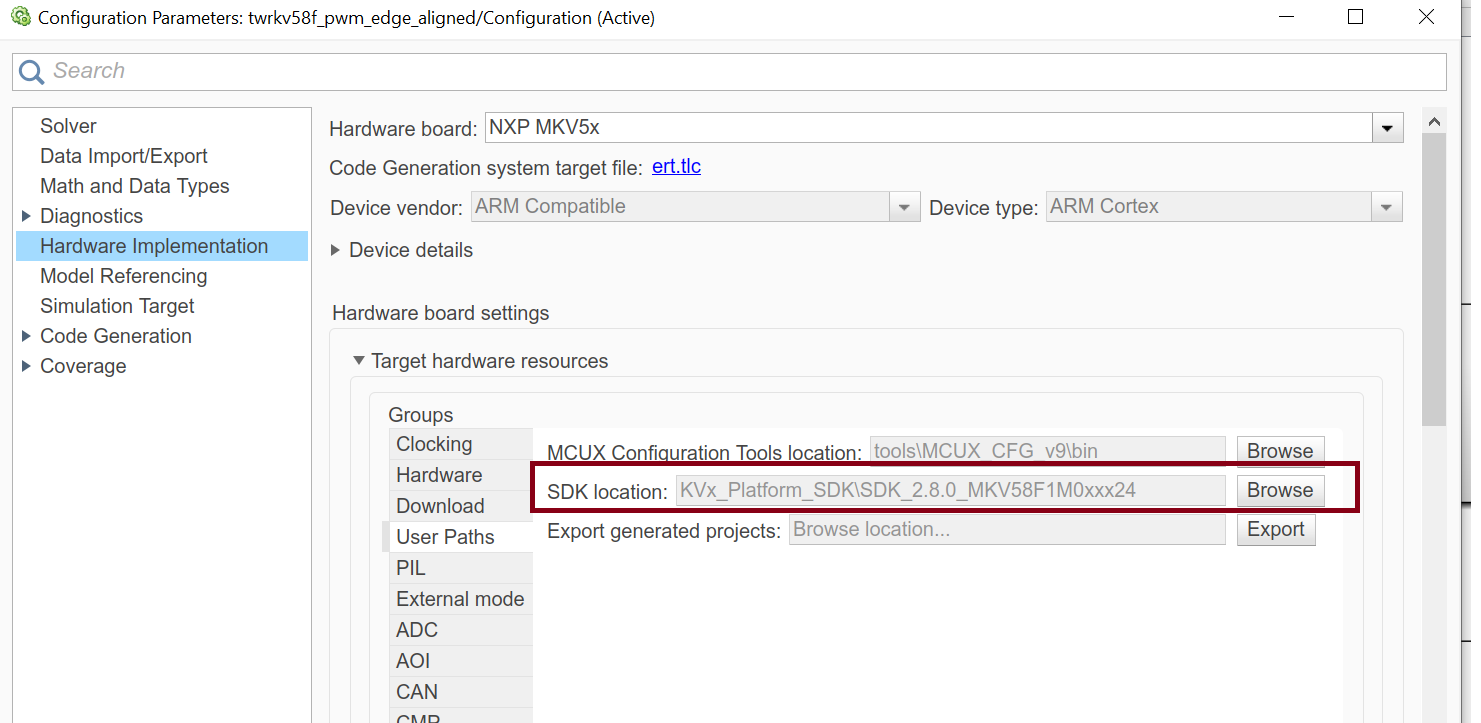
Task: Click the Search text field
Action: (x=740, y=71)
